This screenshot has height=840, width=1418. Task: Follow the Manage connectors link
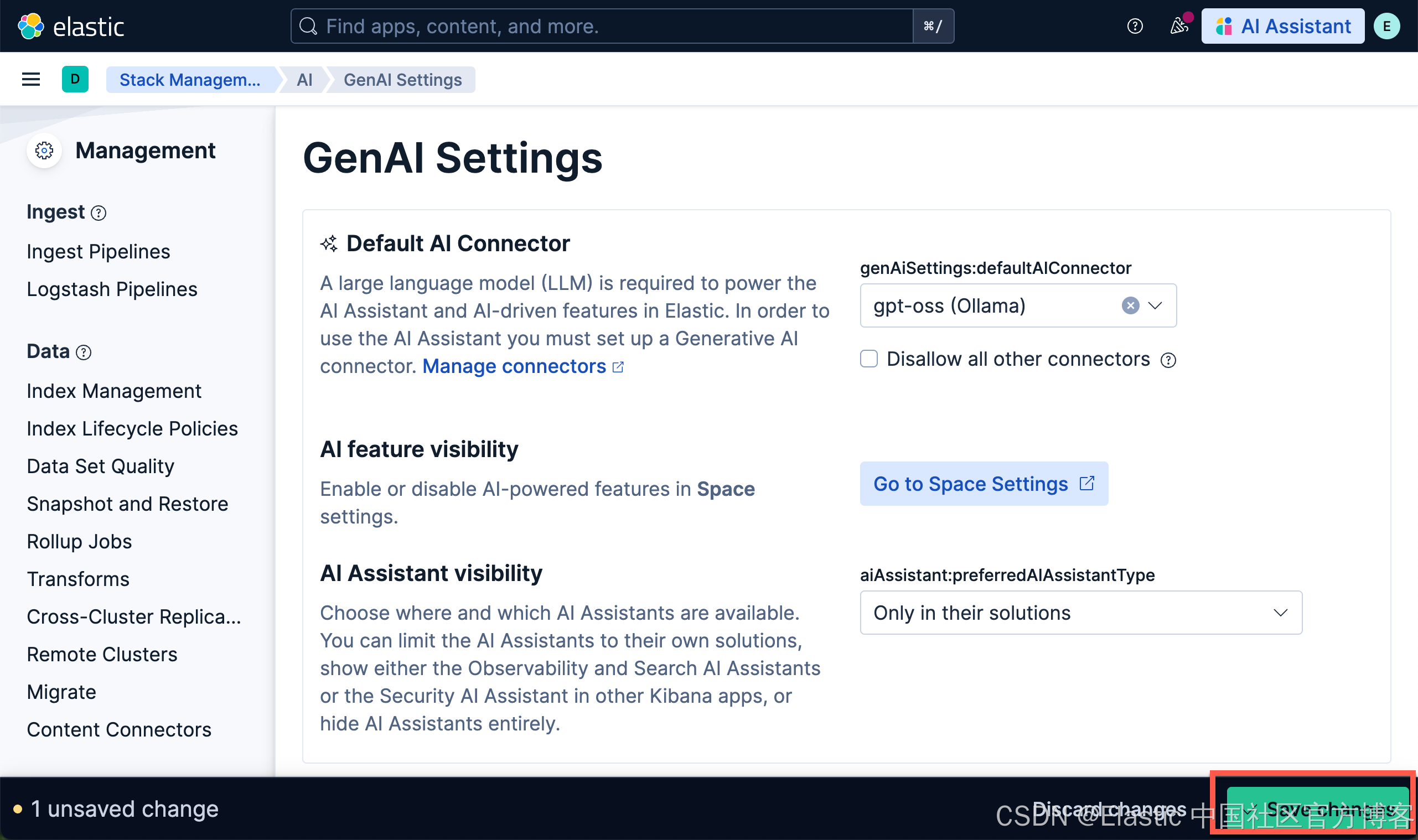[x=514, y=366]
